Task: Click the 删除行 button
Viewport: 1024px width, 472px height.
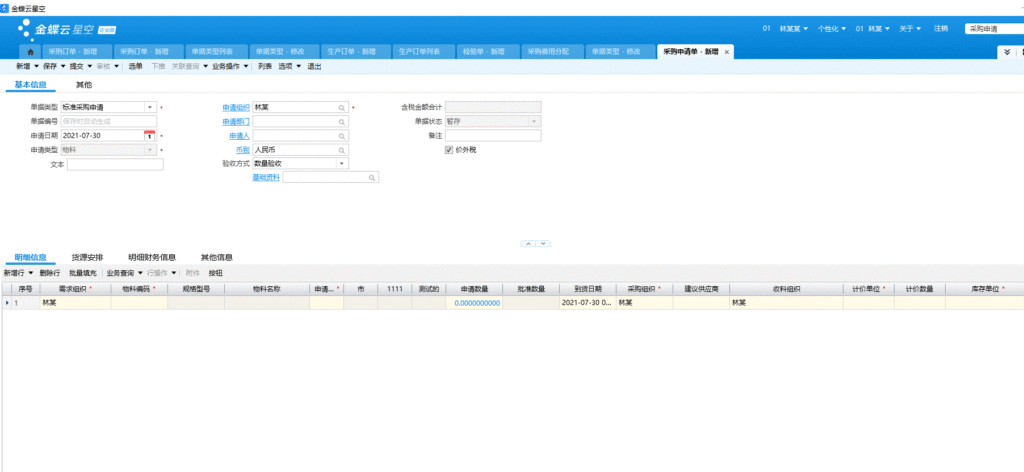Action: (x=50, y=272)
